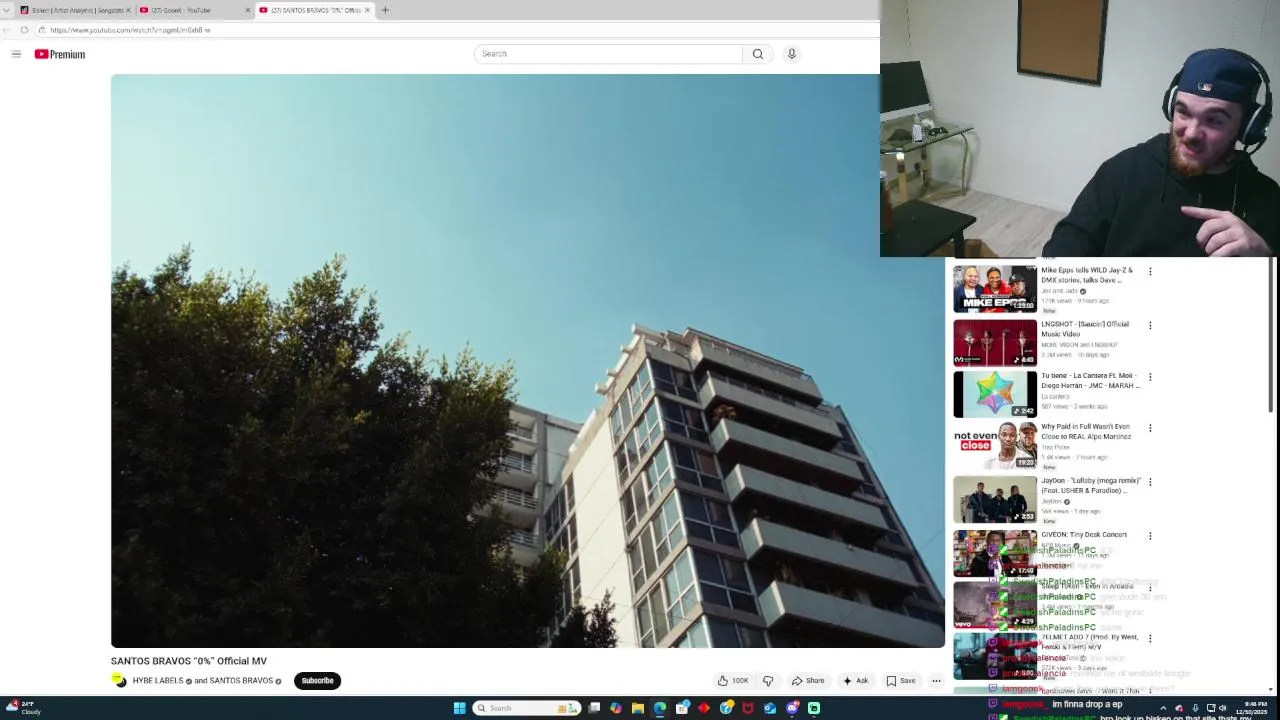Open options menu for LNGSHOT video
This screenshot has height=720, width=1280.
tap(1150, 325)
